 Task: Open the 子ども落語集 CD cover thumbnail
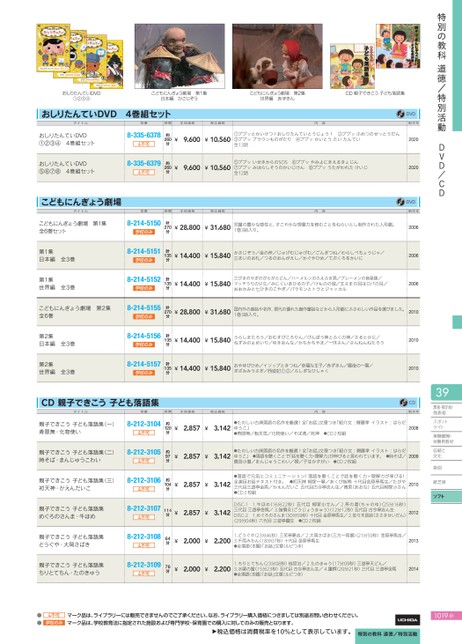click(x=375, y=56)
